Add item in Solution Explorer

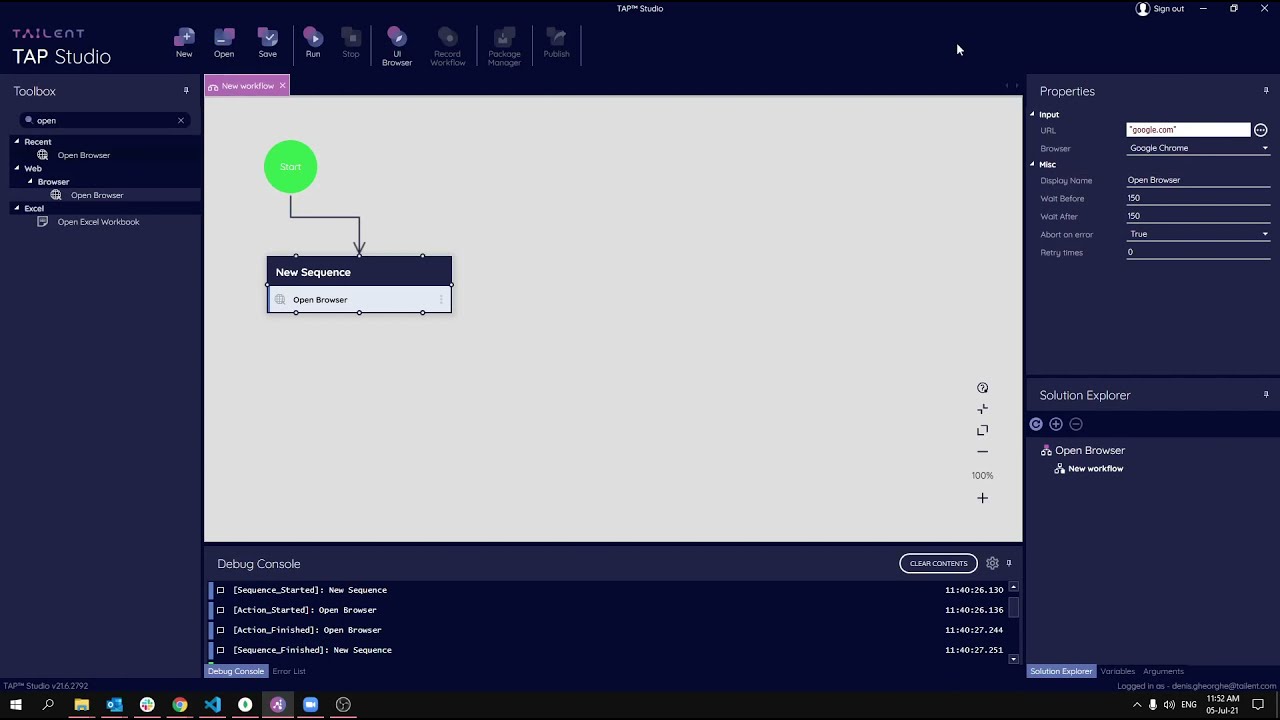coord(1056,424)
